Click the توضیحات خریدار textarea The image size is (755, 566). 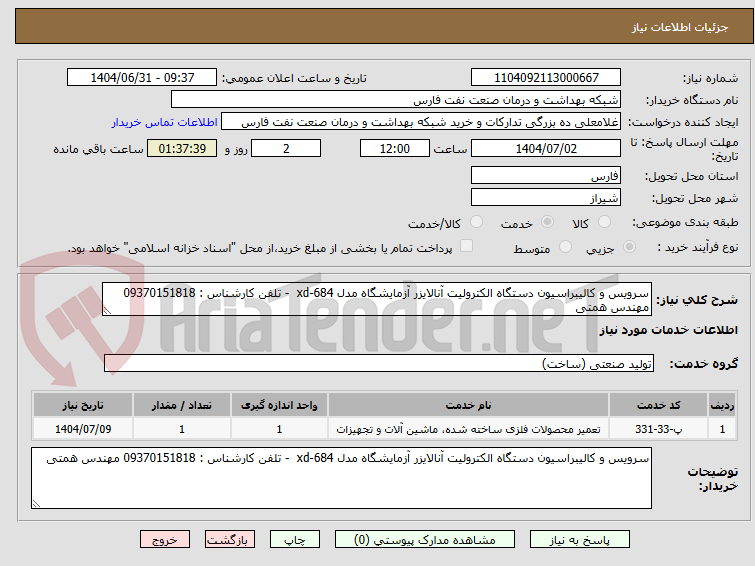pos(341,478)
